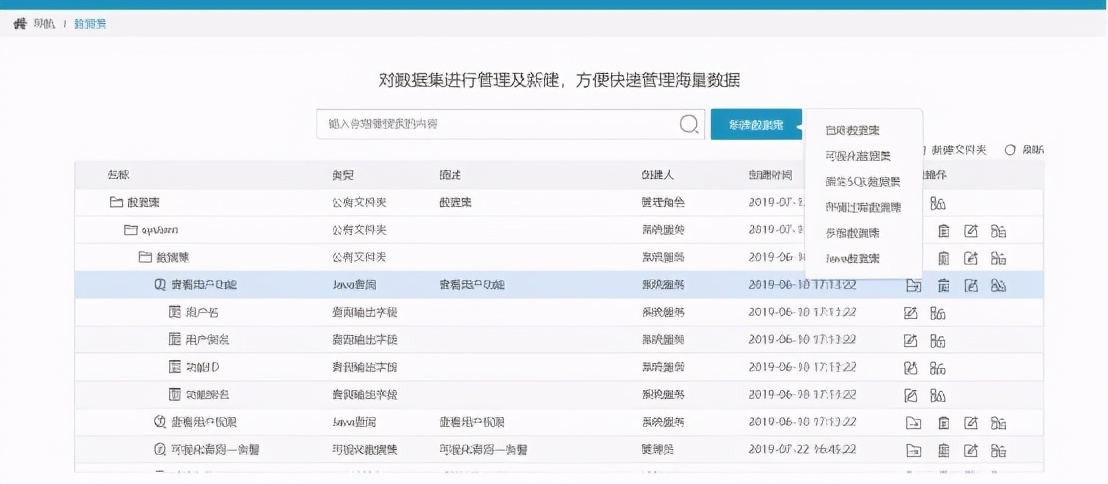Click the folder icon of the top-level dataset folder
Image resolution: width=1108 pixels, height=484 pixels.
click(116, 203)
